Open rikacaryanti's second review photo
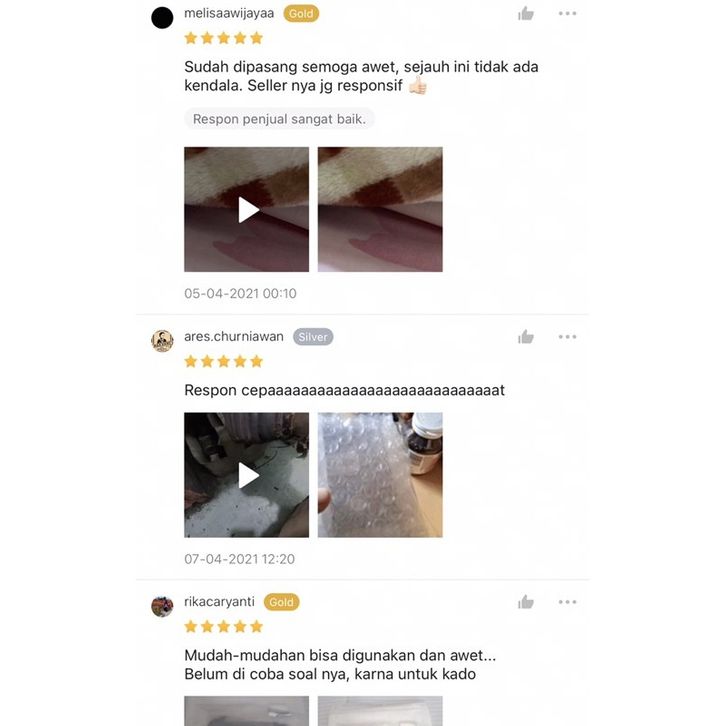The image size is (726, 726). coord(380,711)
